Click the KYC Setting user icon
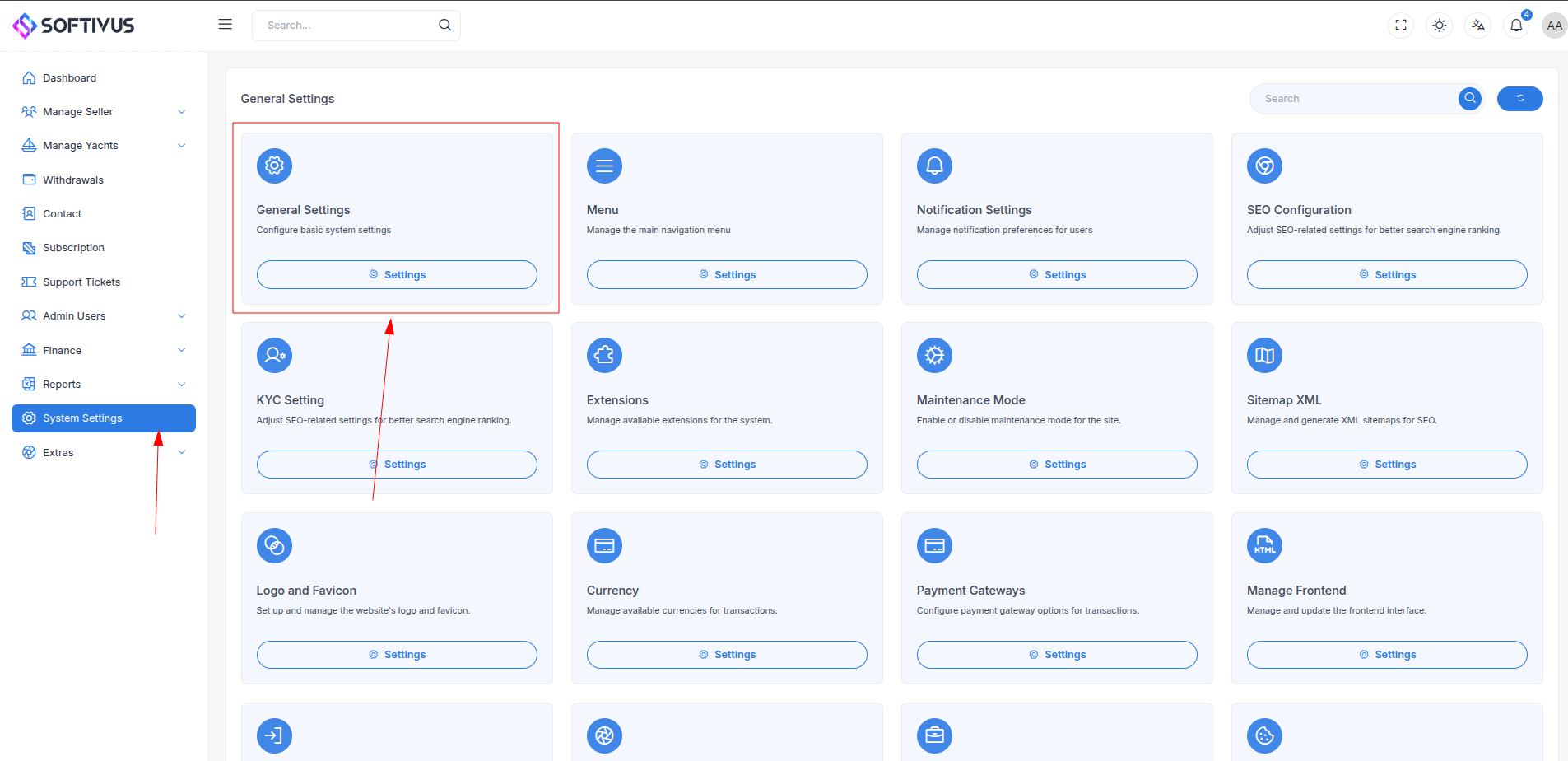The width and height of the screenshot is (1568, 761). [274, 355]
